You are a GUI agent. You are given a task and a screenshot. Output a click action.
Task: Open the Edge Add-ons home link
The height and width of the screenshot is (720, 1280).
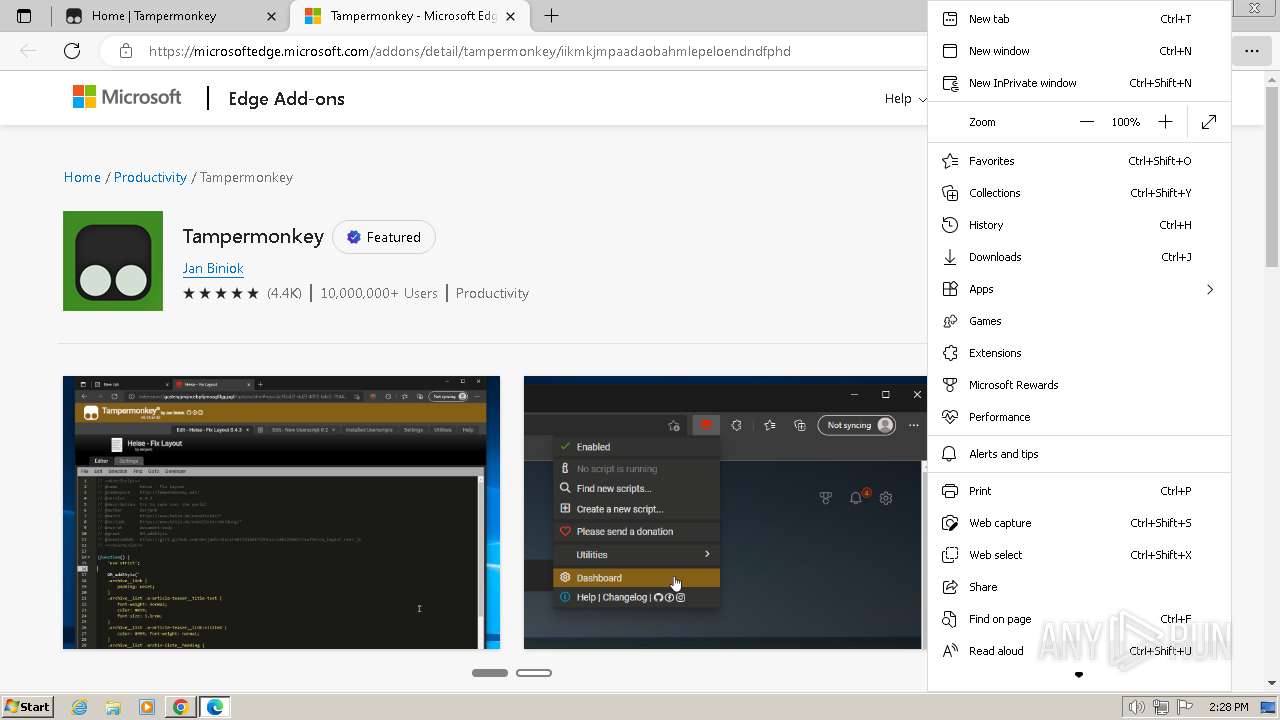(x=286, y=98)
